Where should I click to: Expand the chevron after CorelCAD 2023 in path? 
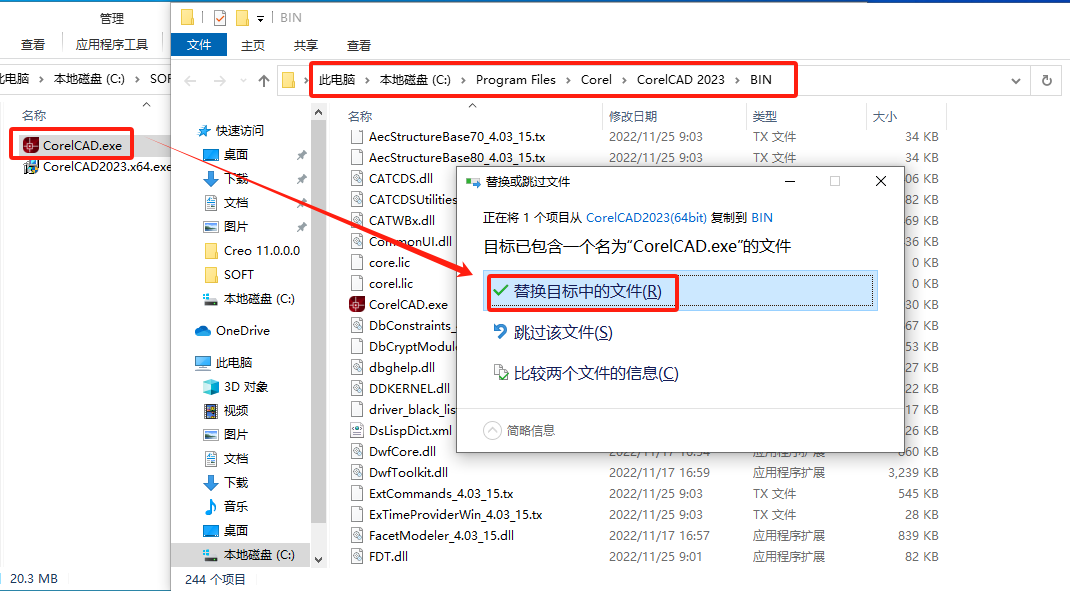[x=737, y=81]
